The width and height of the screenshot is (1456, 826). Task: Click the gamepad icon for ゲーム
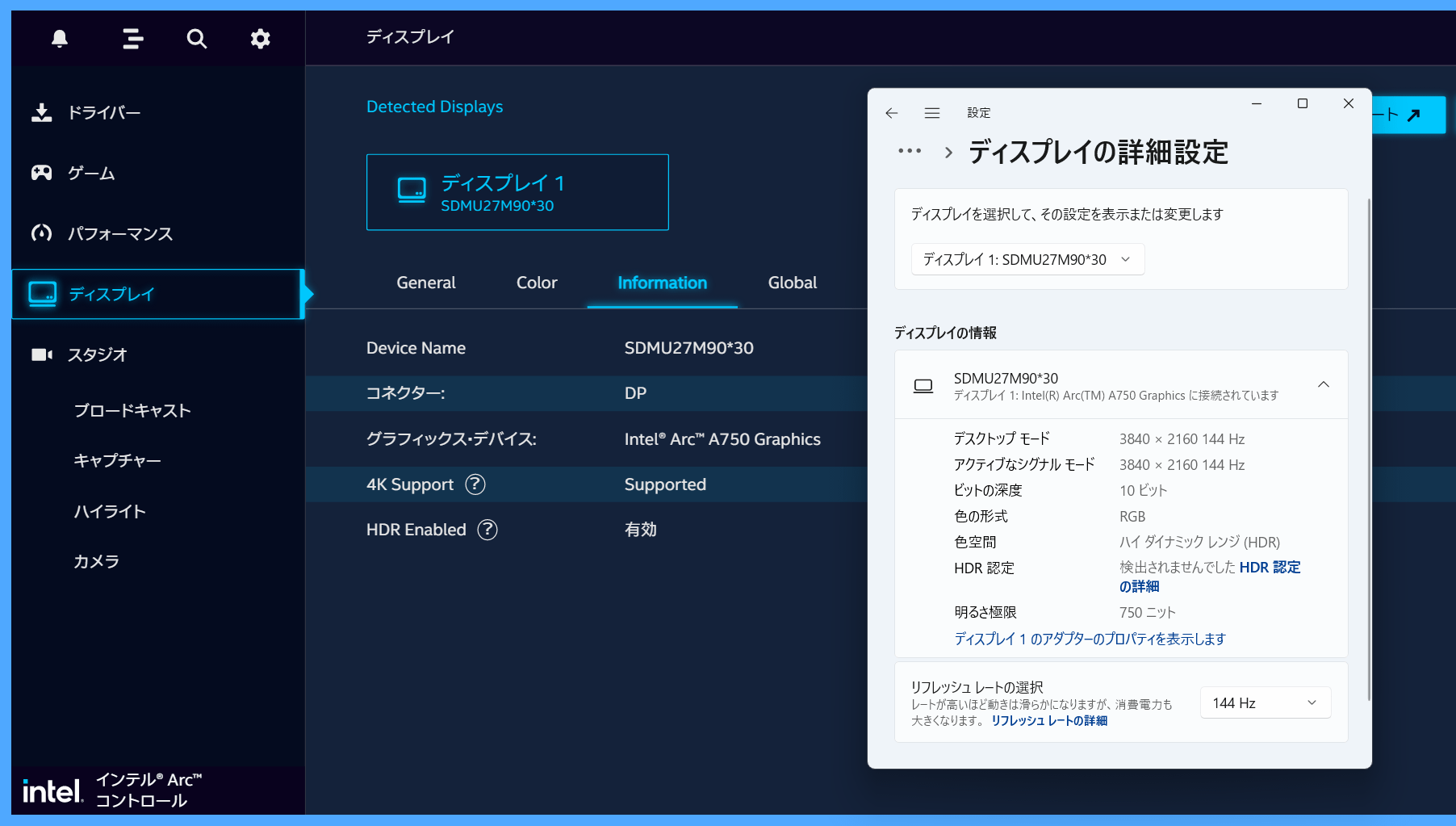coord(42,173)
